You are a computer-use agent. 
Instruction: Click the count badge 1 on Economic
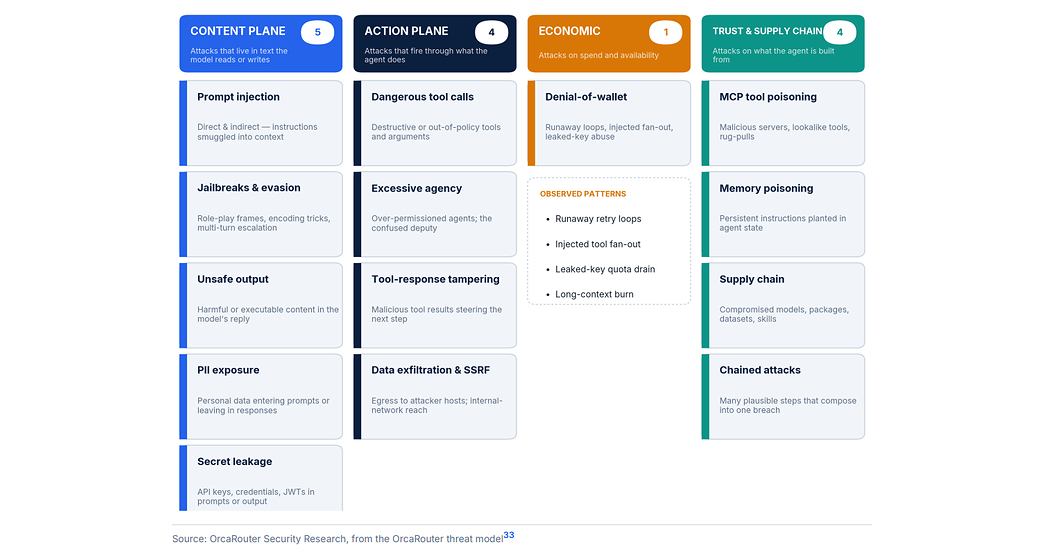coord(665,32)
